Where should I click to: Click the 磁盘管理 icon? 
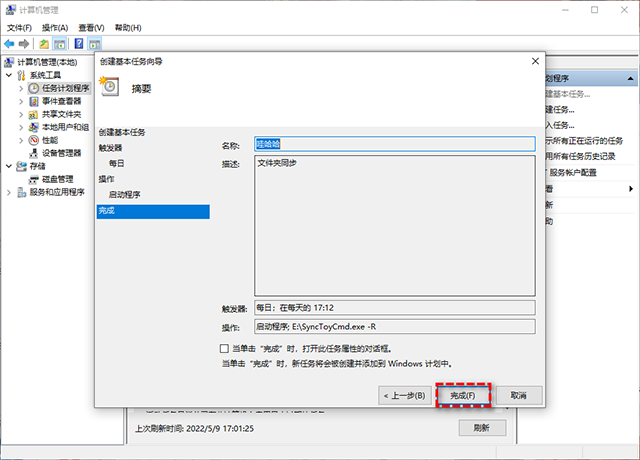click(x=34, y=180)
